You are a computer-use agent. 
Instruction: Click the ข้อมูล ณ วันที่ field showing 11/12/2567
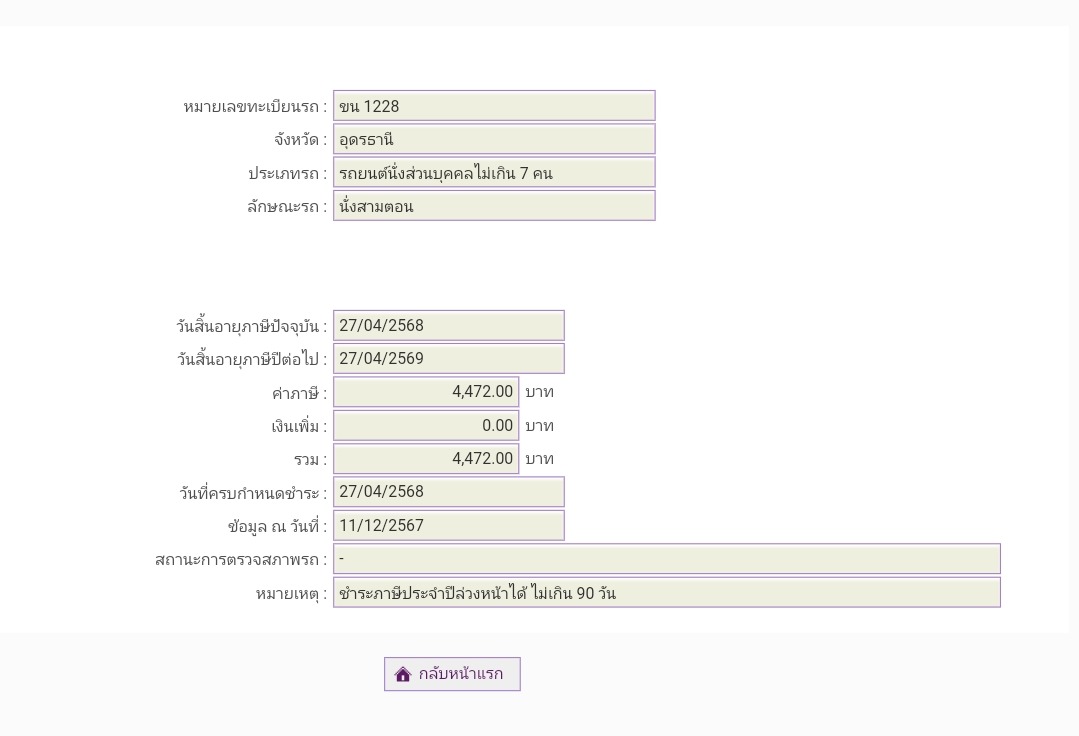pos(448,525)
